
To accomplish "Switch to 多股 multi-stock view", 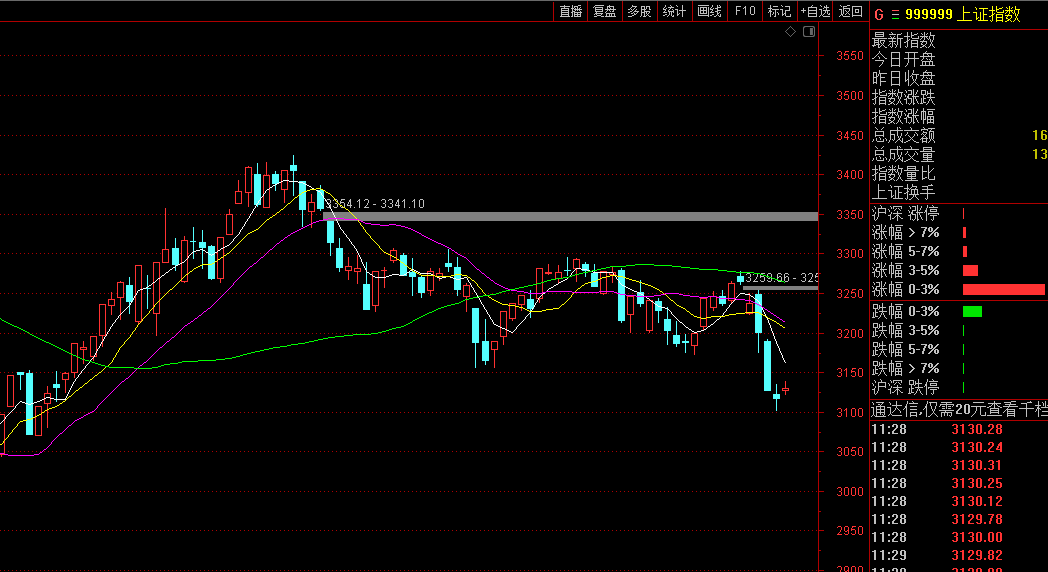I will [x=639, y=11].
